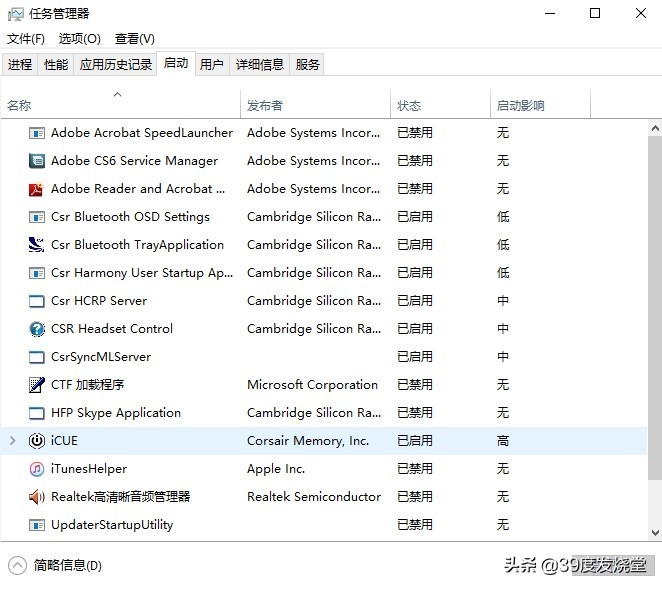Click the iTunesHelper music note icon
This screenshot has width=662, height=589.
(x=37, y=469)
